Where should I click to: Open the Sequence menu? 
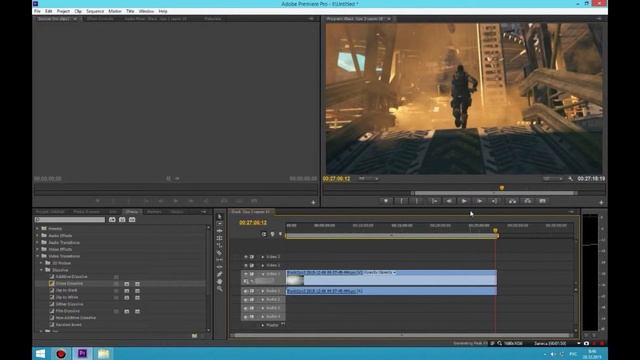(x=95, y=11)
